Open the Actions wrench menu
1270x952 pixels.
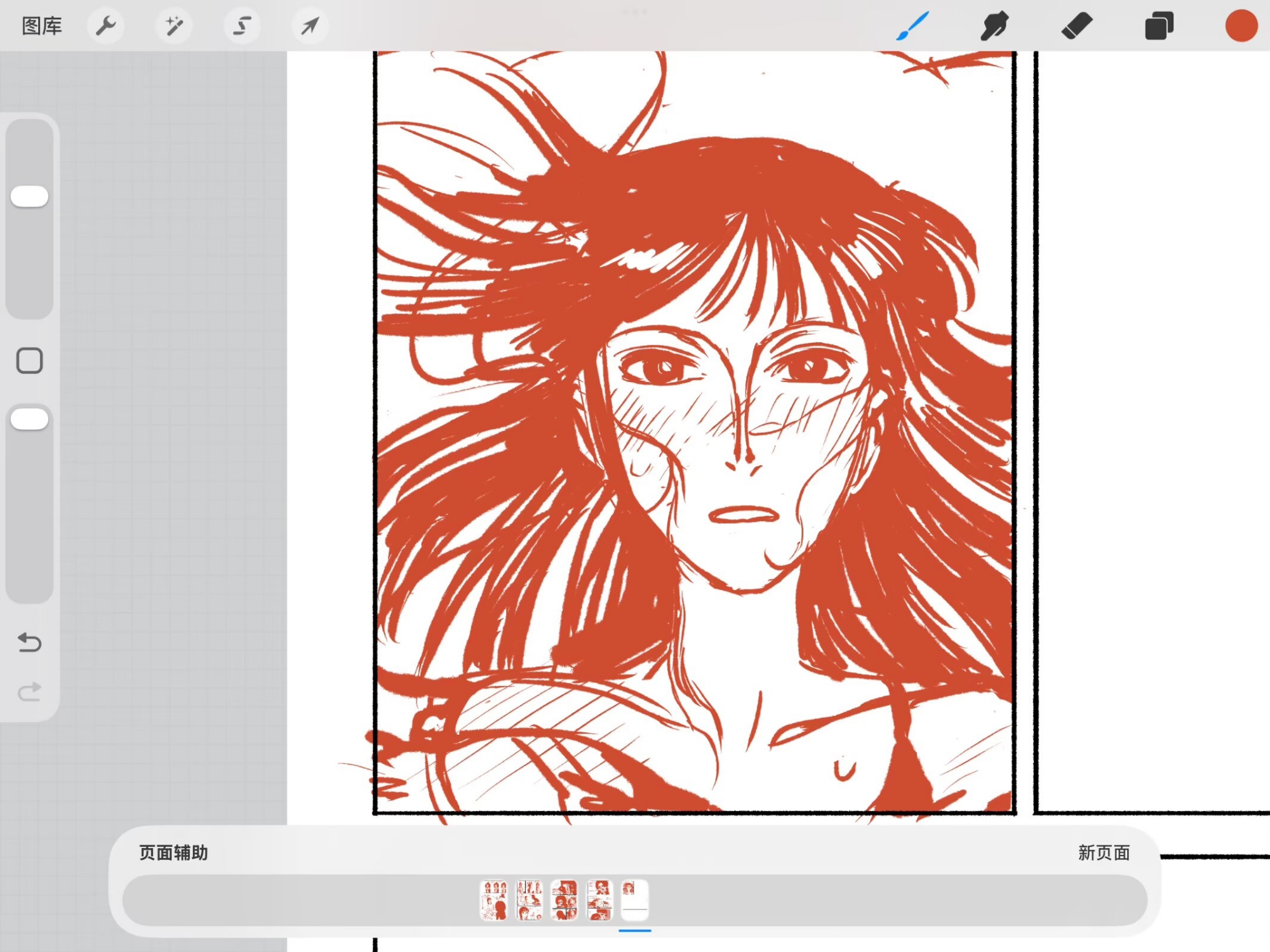click(105, 26)
